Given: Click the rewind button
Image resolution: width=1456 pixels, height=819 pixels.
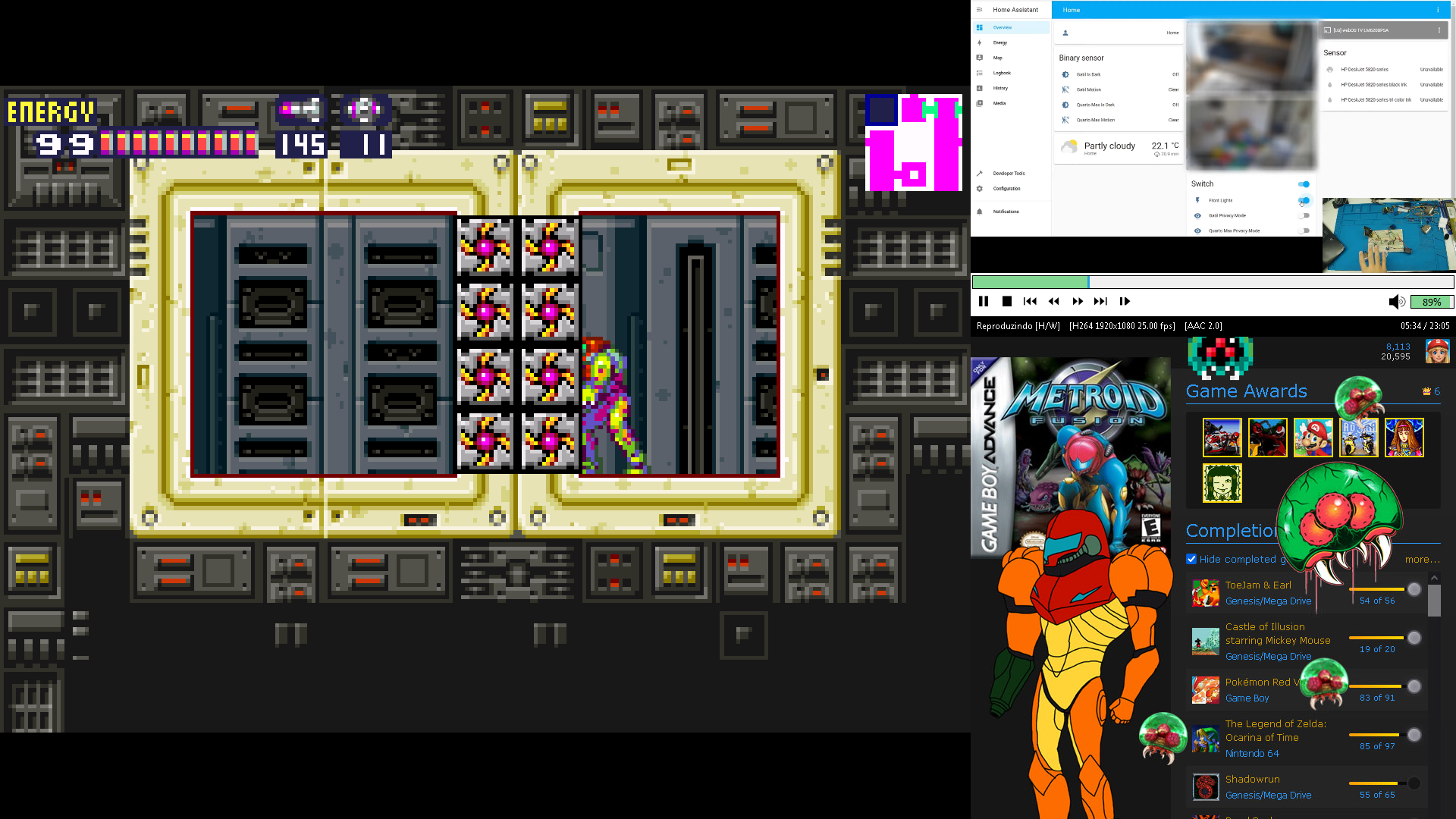Looking at the screenshot, I should (x=1053, y=302).
